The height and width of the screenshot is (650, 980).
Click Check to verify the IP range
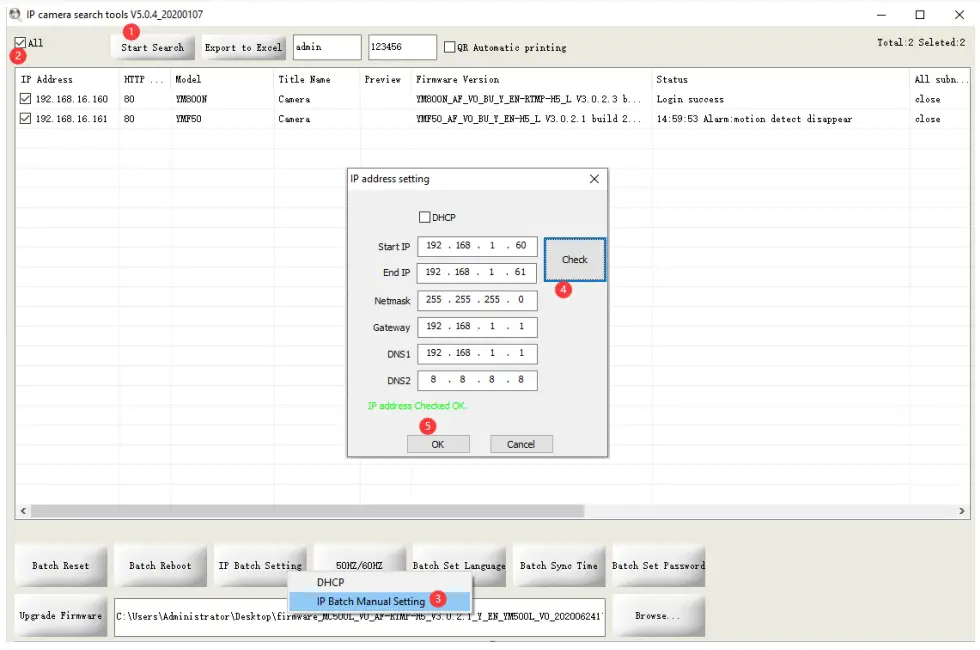[574, 259]
